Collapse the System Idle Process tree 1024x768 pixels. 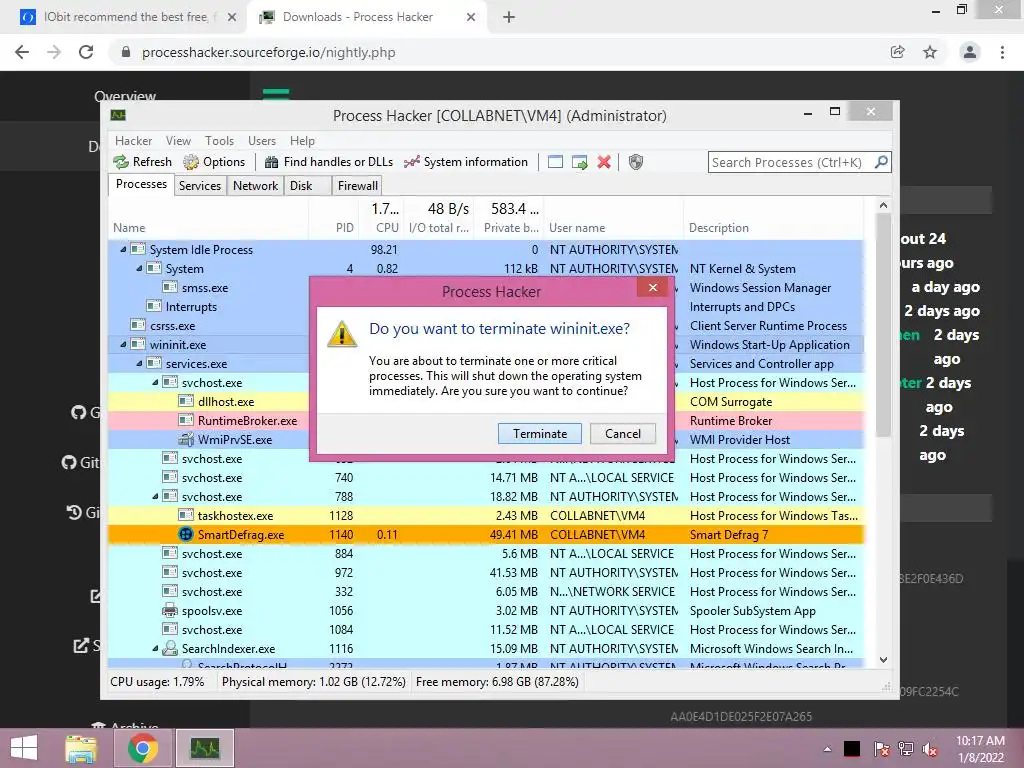[x=123, y=249]
